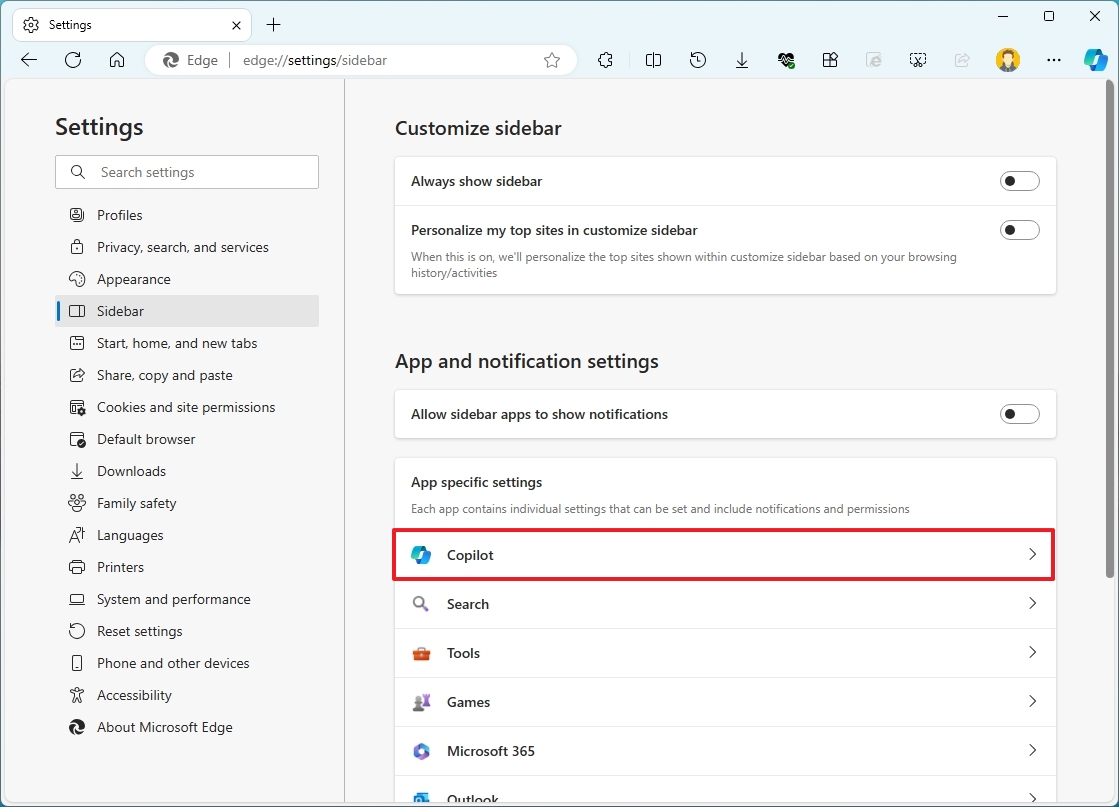Open browsing History from the toolbar
This screenshot has height=807, width=1119.
[x=698, y=60]
